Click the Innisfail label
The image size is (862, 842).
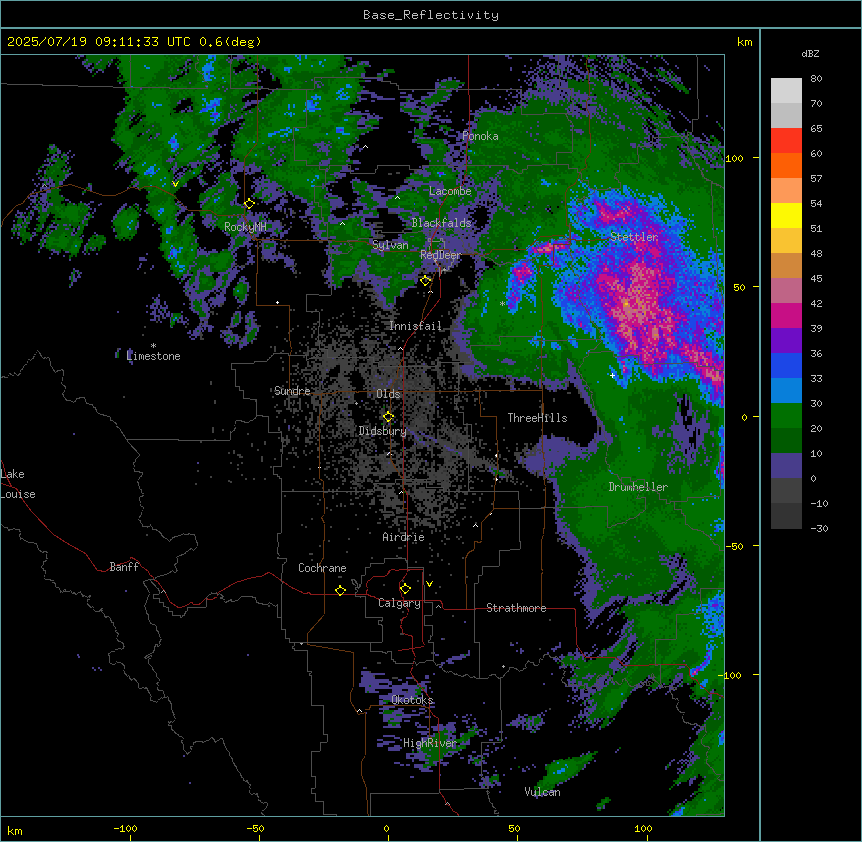point(415,326)
